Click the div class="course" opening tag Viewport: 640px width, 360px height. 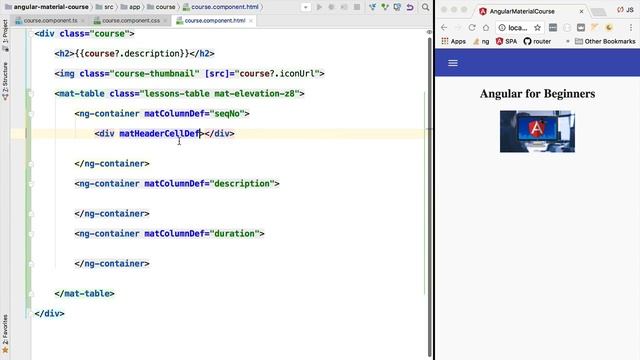coord(84,33)
